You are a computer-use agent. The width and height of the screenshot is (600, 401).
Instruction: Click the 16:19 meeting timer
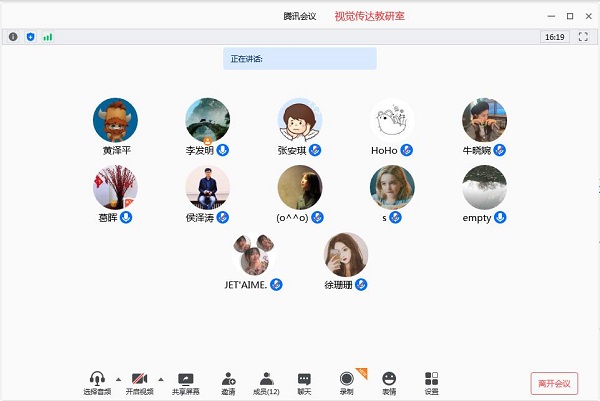pyautogui.click(x=553, y=36)
